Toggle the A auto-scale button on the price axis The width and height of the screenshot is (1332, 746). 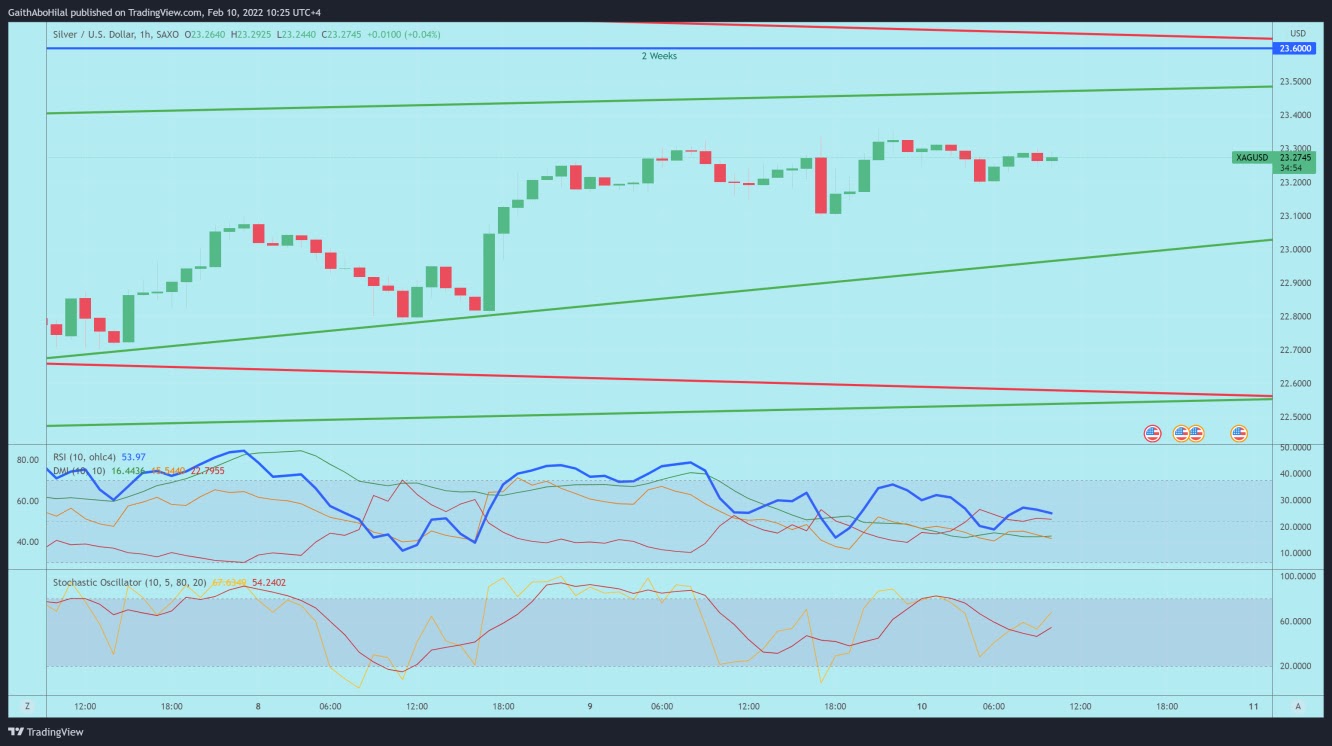[1297, 706]
